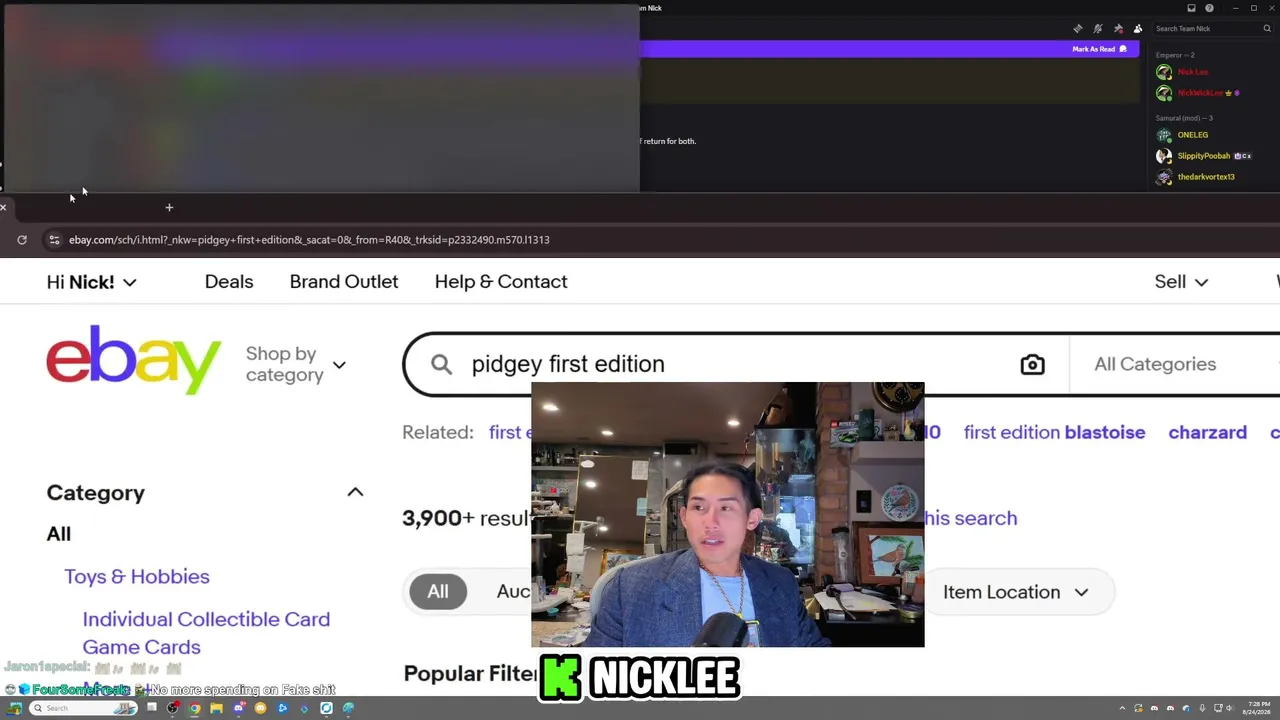
Task: Reload the eBay page
Action: pyautogui.click(x=22, y=240)
